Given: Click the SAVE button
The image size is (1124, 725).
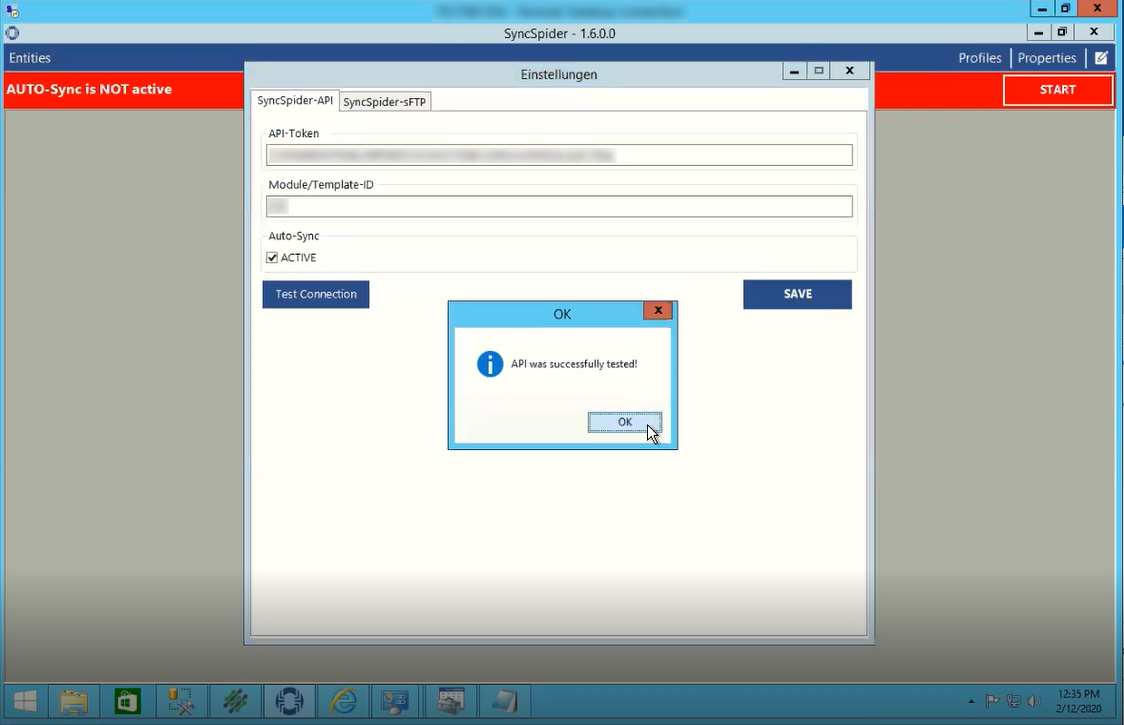Looking at the screenshot, I should 797,294.
